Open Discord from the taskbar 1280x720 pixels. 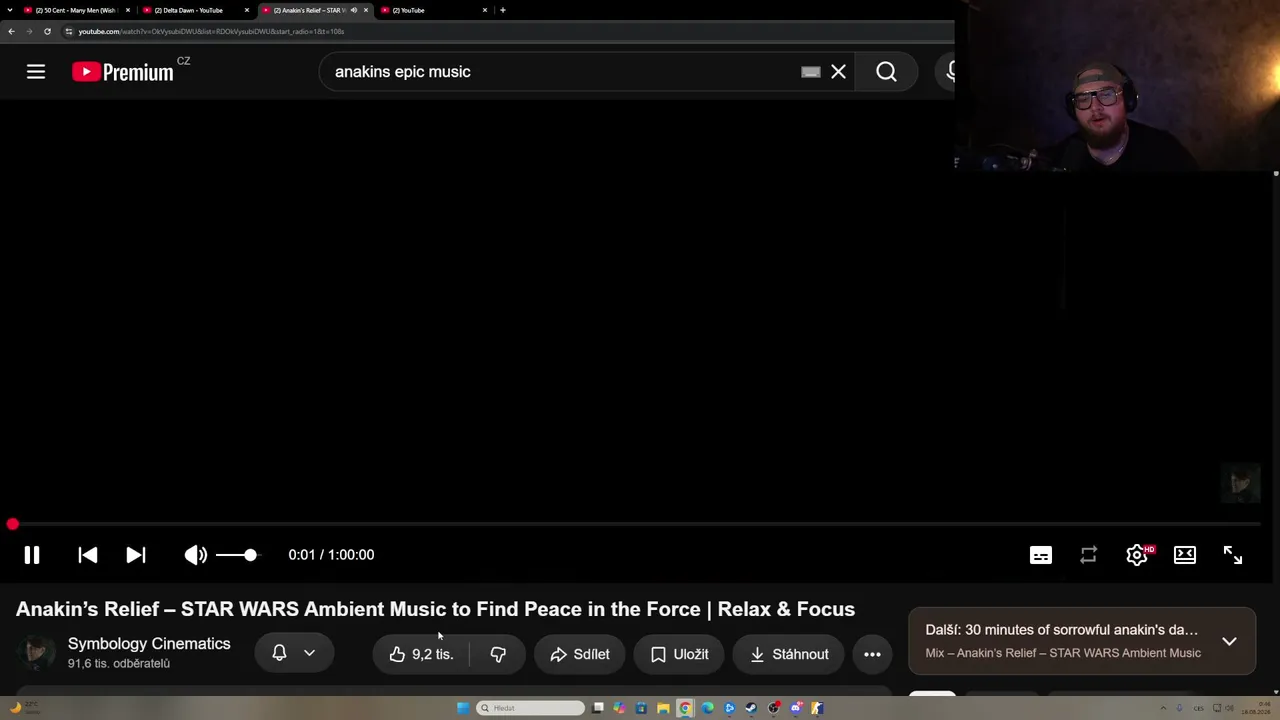coord(796,708)
